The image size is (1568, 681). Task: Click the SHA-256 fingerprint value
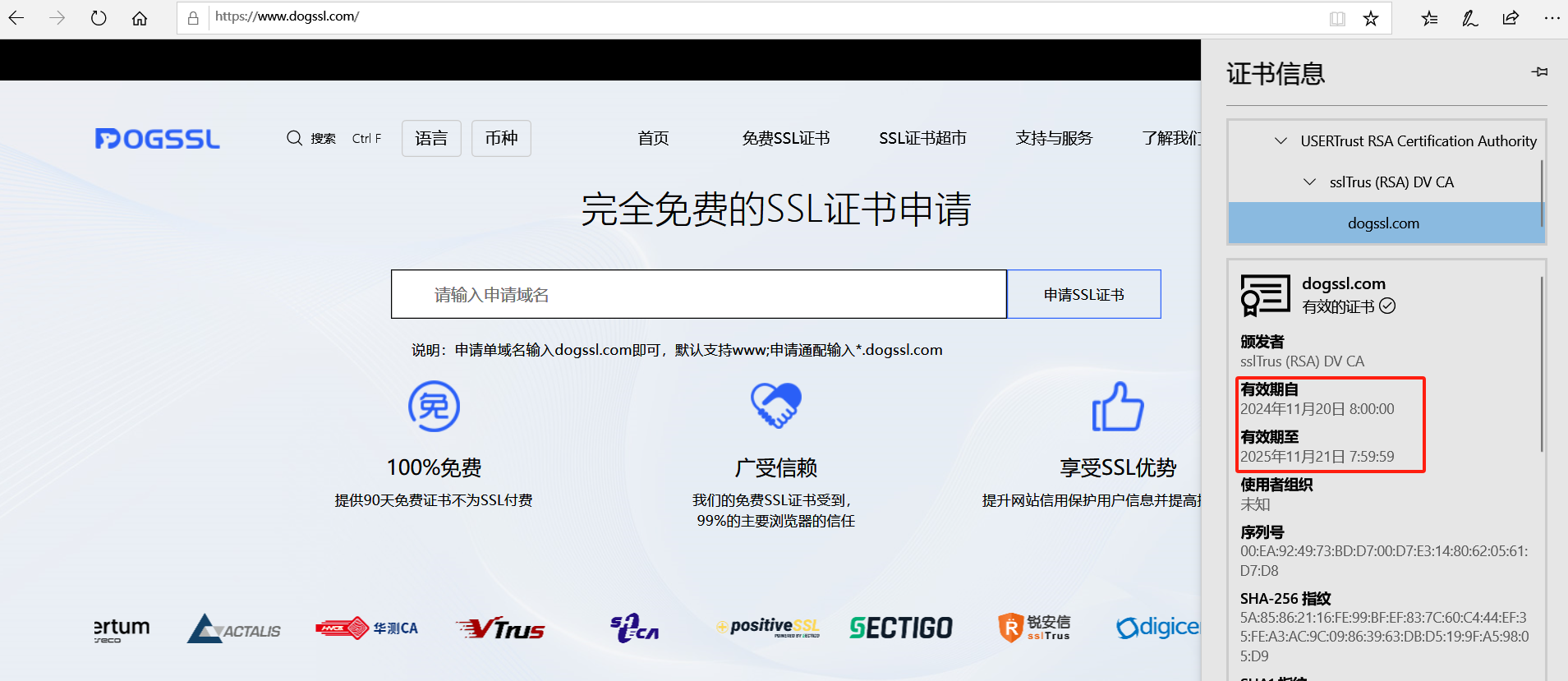tap(1384, 637)
